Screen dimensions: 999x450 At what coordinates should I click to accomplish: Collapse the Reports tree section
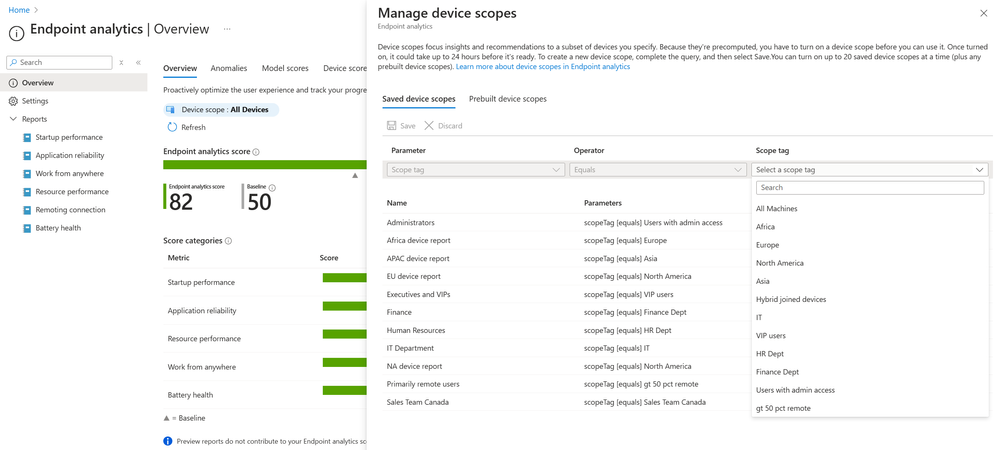13,119
